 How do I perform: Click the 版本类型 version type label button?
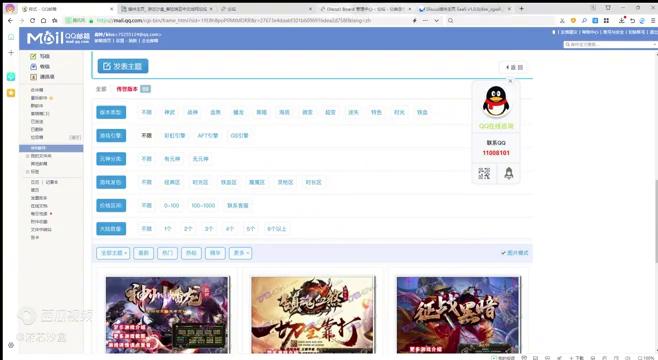click(x=111, y=112)
